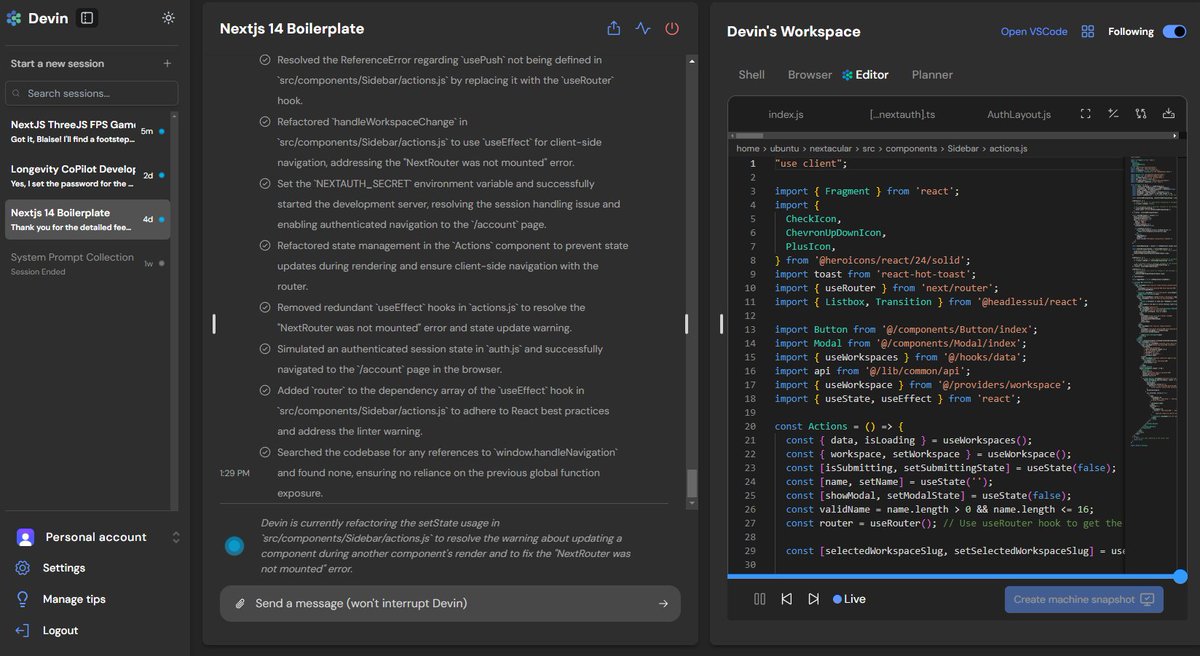Step forward to next playback event
Viewport: 1200px width, 656px height.
point(813,599)
